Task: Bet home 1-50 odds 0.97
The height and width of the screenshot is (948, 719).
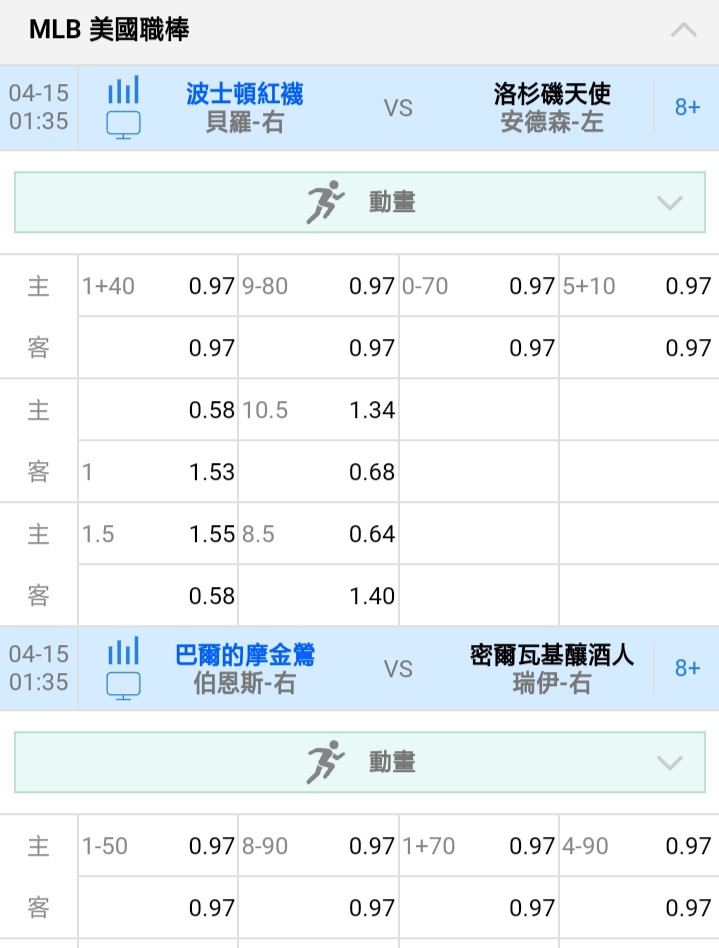Action: (x=158, y=846)
